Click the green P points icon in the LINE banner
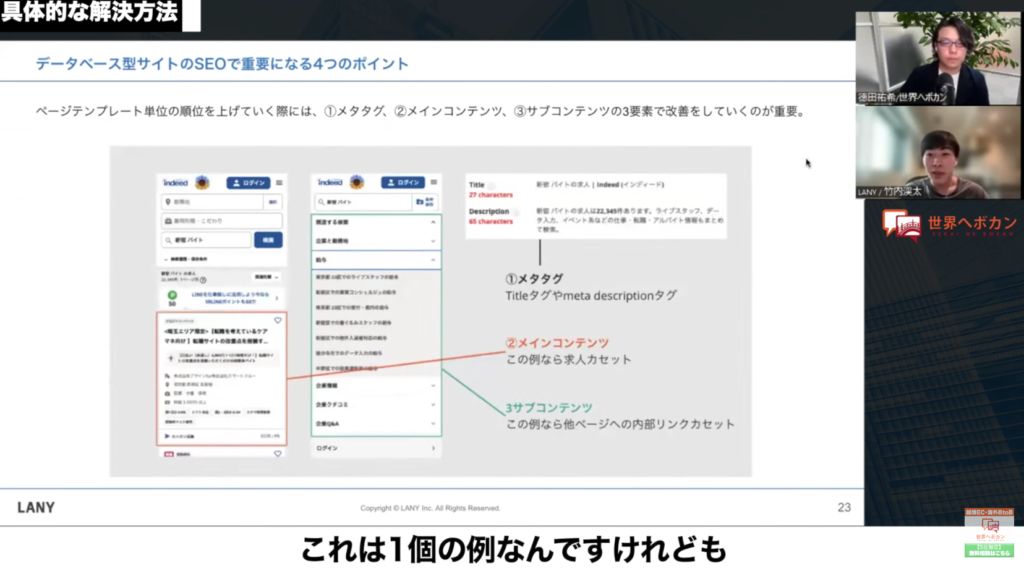Image resolution: width=1024 pixels, height=571 pixels. (172, 295)
